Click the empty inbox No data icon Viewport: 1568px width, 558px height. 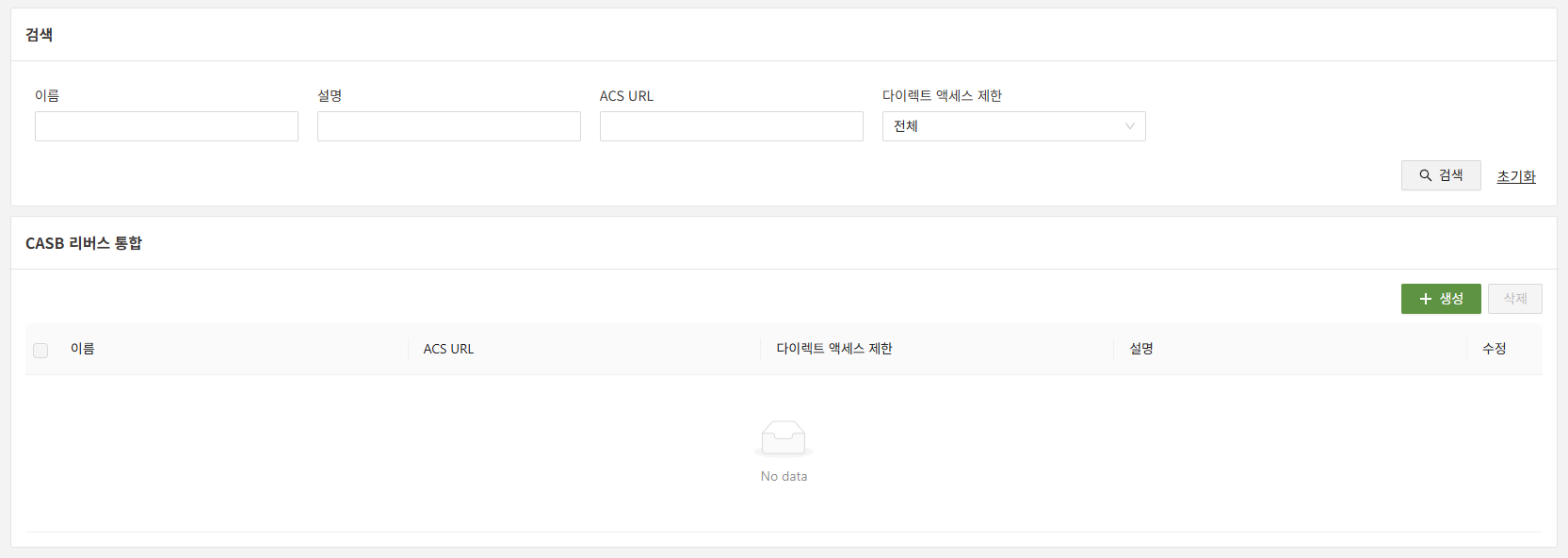[784, 438]
